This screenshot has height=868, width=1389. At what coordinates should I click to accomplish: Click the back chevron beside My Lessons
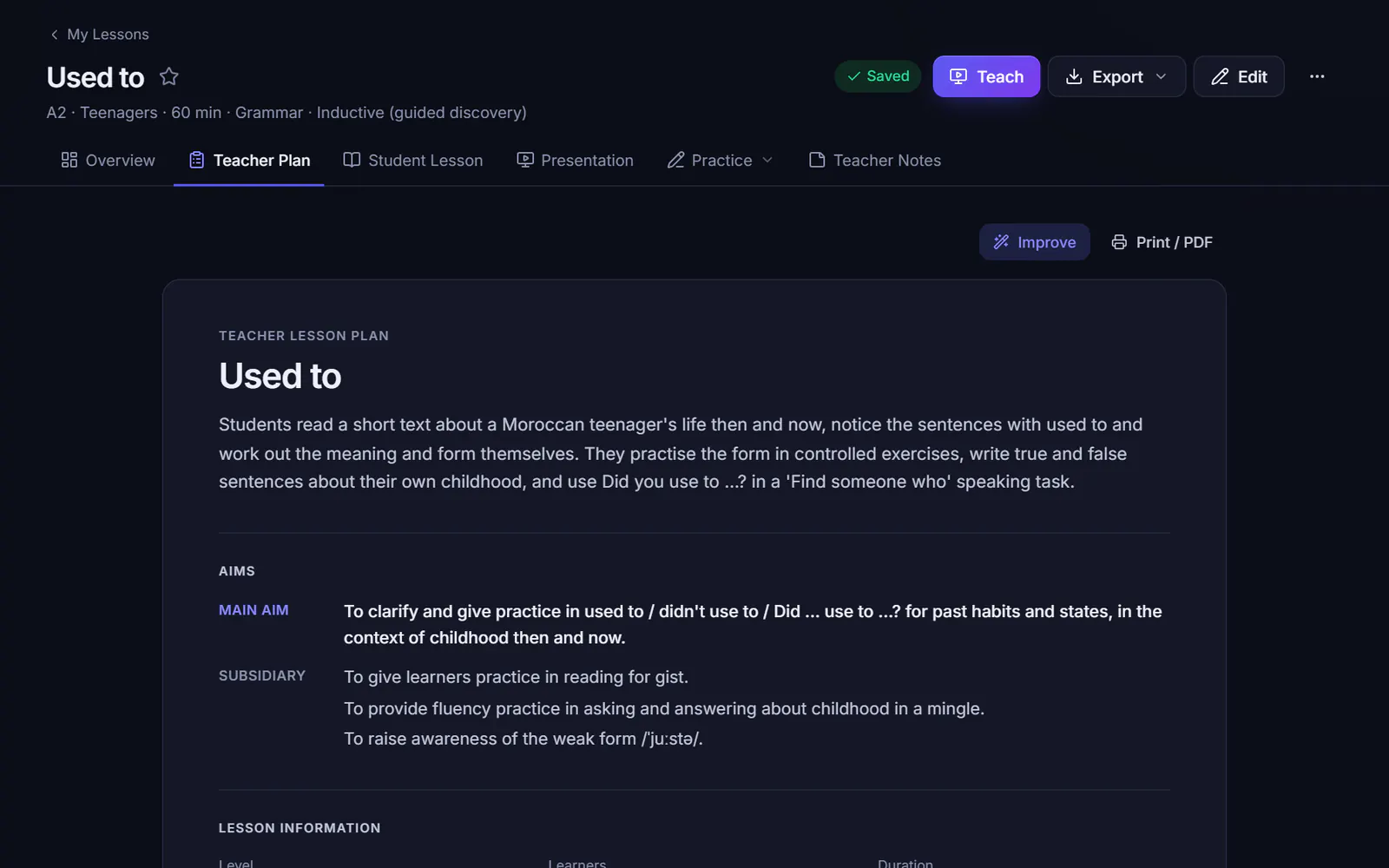point(54,35)
